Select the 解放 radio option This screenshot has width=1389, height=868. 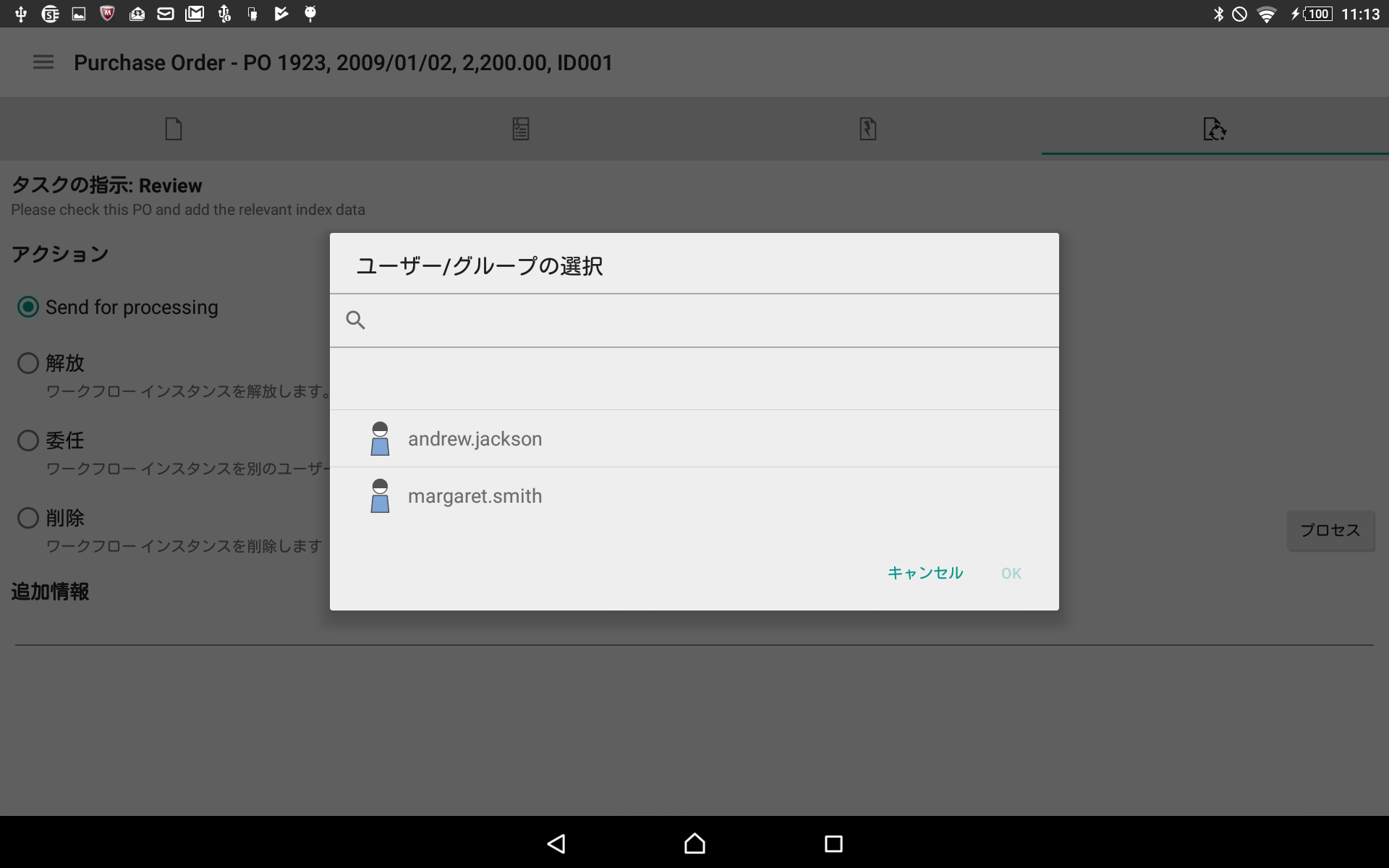(x=28, y=362)
